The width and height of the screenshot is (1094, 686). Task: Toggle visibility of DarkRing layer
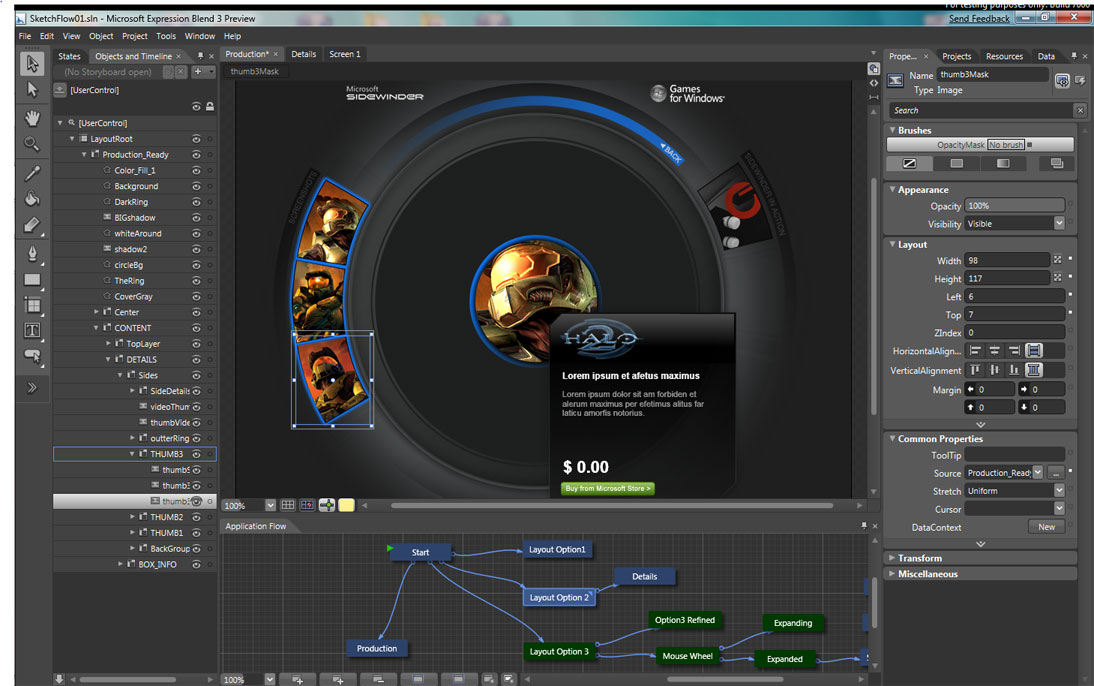[x=196, y=202]
